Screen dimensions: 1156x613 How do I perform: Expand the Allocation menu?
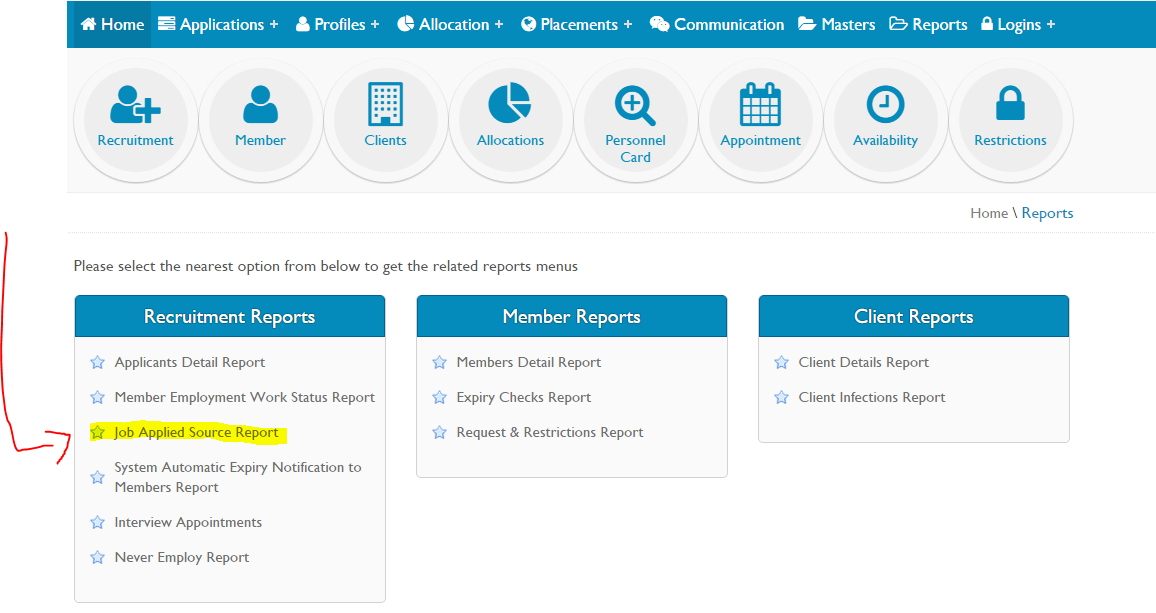pyautogui.click(x=450, y=24)
